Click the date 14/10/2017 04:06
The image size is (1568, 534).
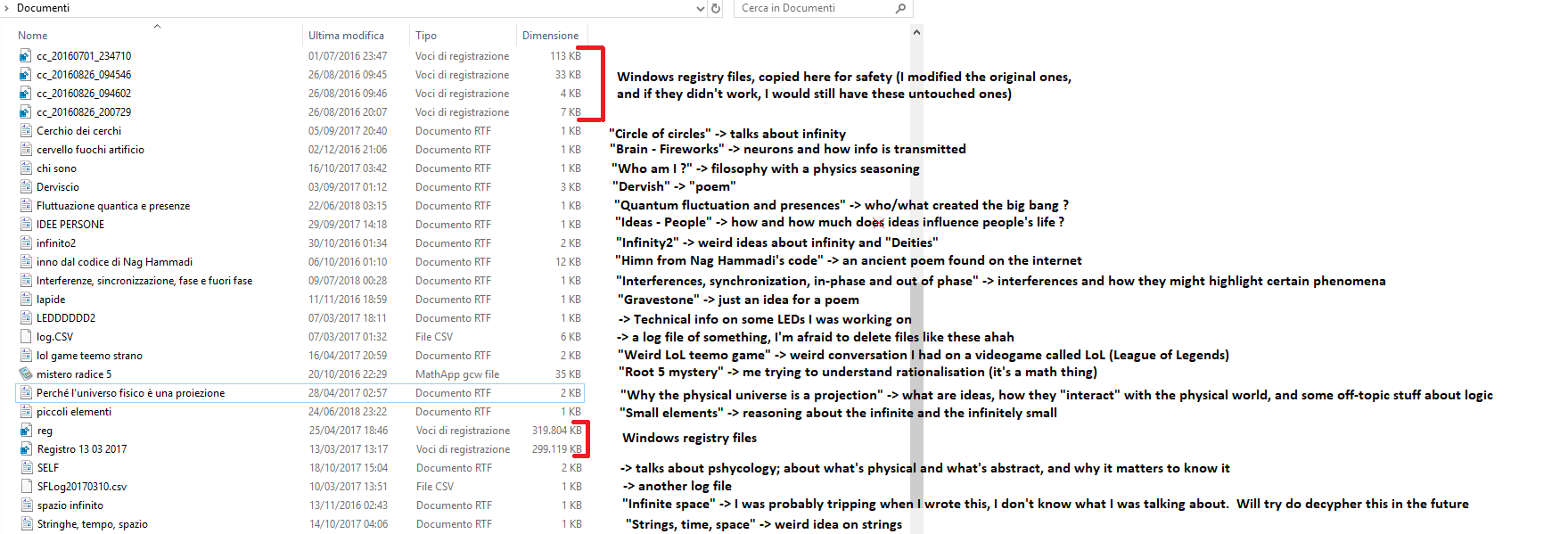(x=349, y=523)
